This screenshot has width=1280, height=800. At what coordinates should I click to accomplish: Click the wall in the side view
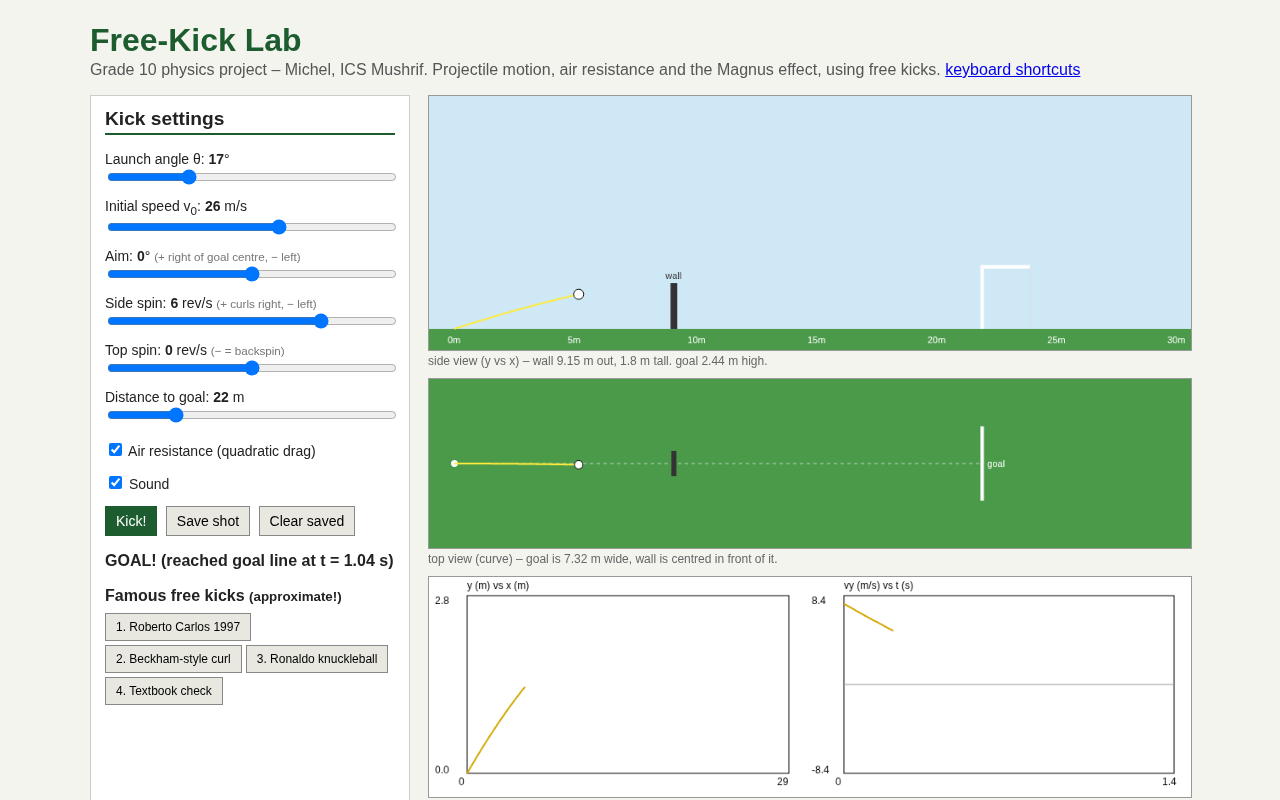click(x=674, y=306)
